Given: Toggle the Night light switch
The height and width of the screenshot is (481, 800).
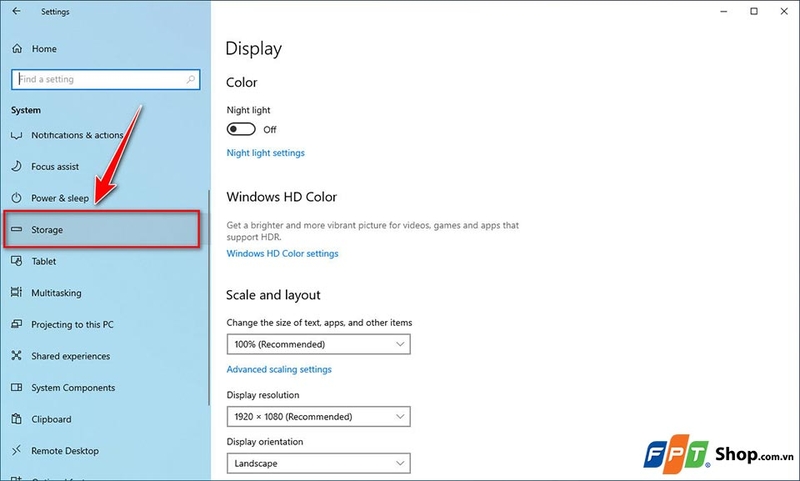Looking at the screenshot, I should [x=241, y=129].
